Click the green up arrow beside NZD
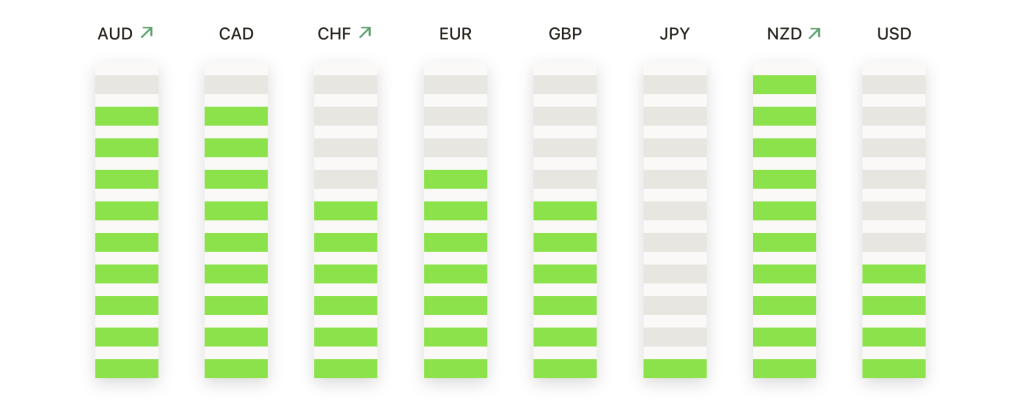Image resolution: width=1024 pixels, height=407 pixels. pyautogui.click(x=814, y=33)
